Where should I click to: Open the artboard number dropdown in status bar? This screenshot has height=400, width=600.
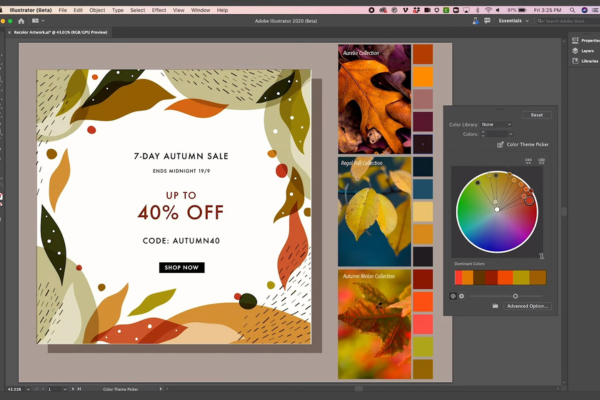(64, 389)
